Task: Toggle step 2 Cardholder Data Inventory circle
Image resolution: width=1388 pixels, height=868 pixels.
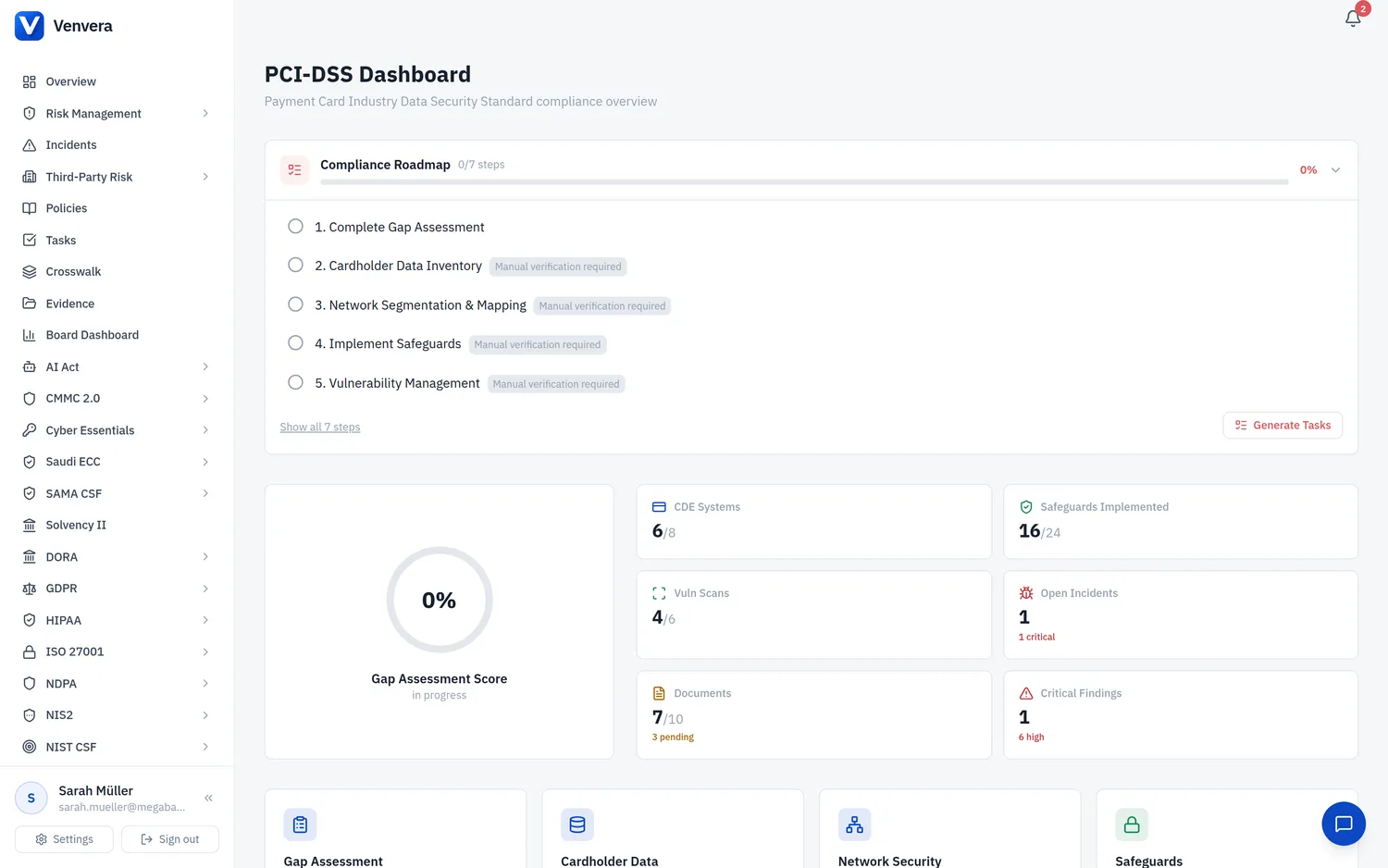Action: point(295,265)
